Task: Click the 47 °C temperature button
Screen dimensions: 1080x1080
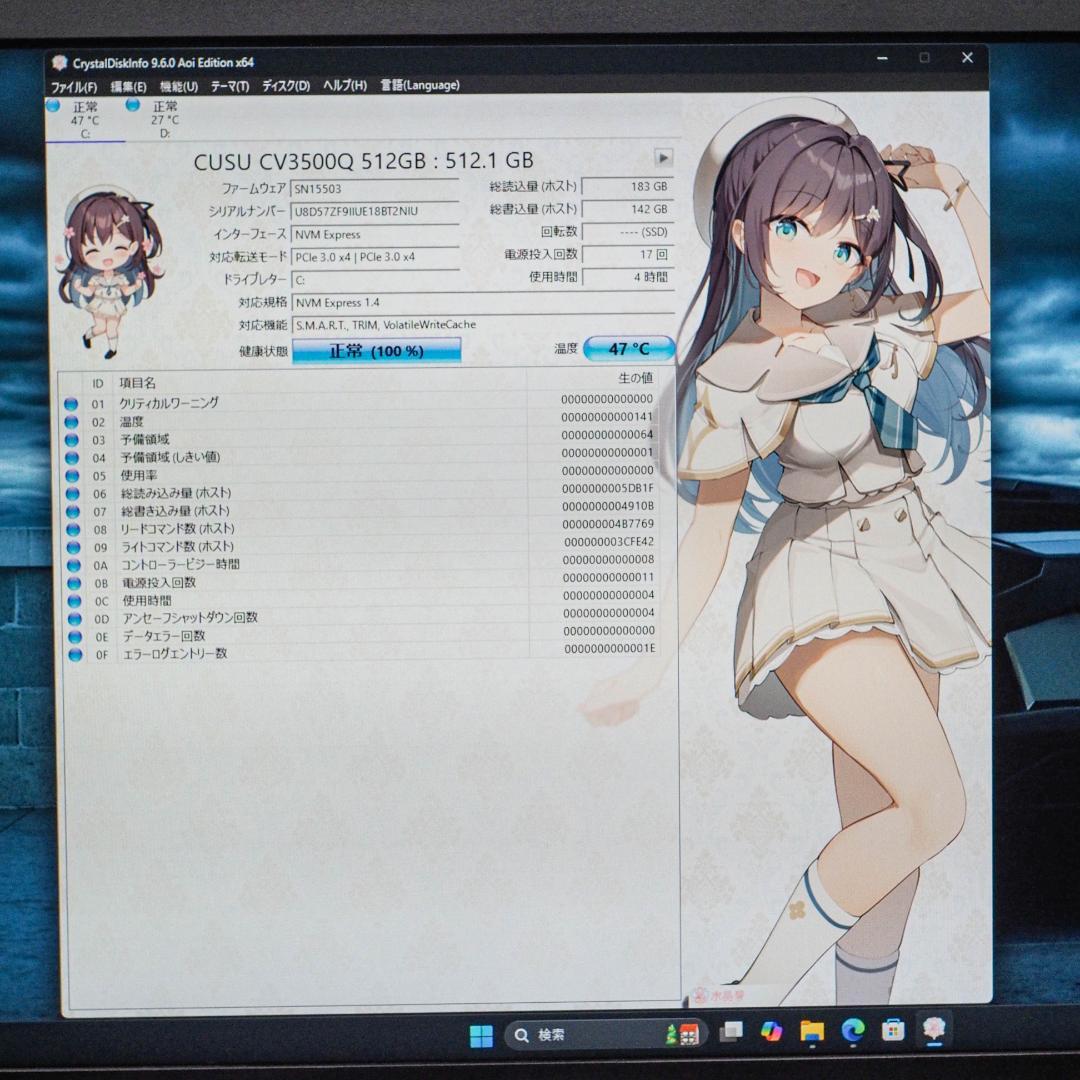Action: click(x=628, y=349)
